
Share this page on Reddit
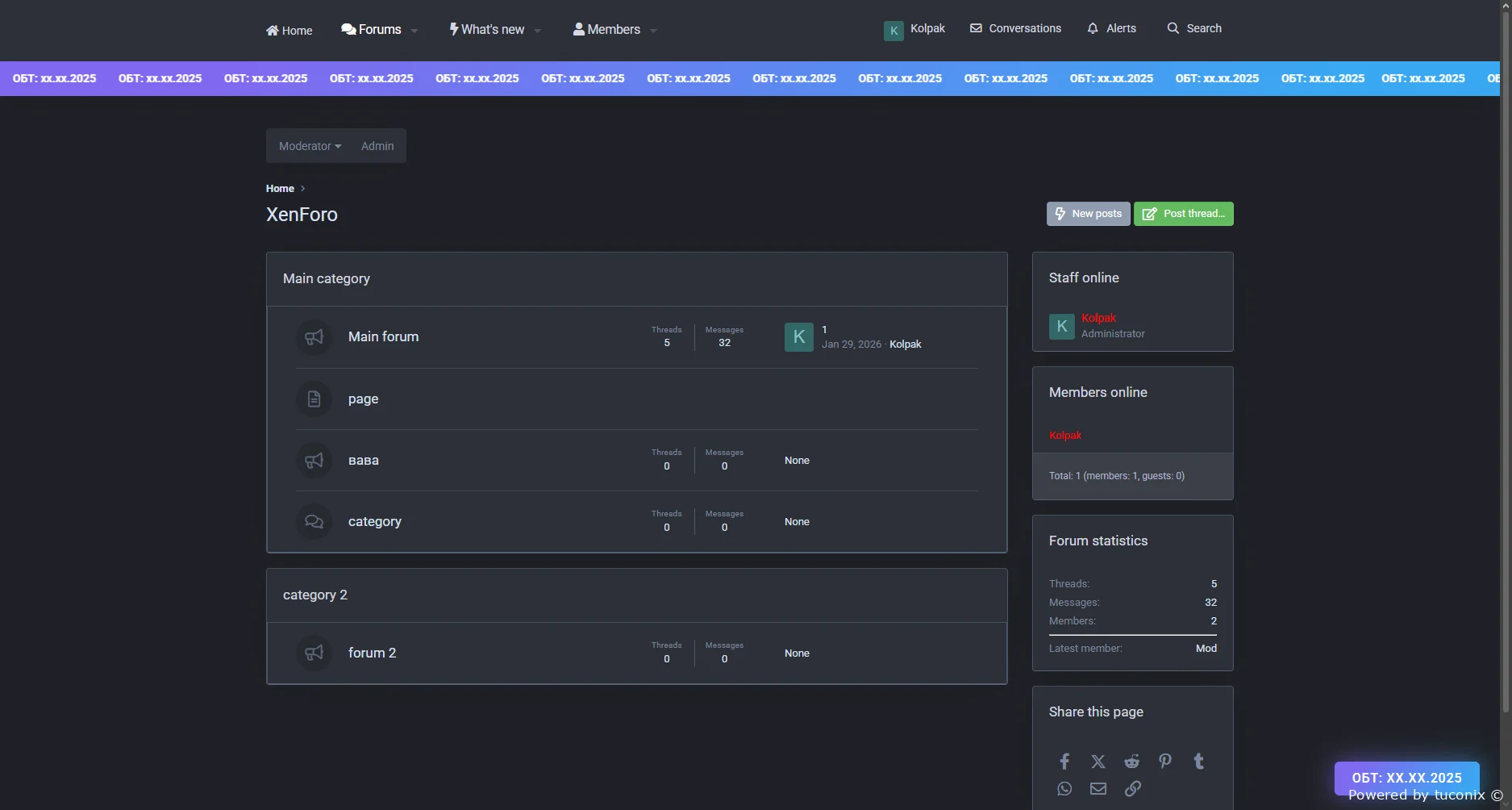[1132, 761]
